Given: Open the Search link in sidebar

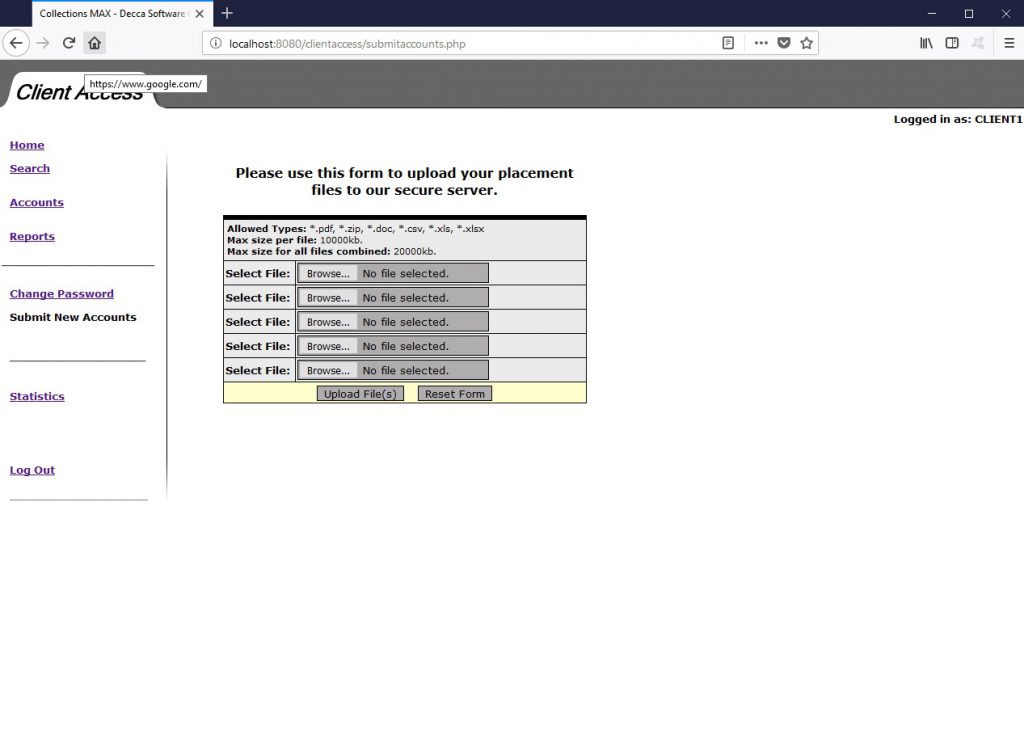Looking at the screenshot, I should point(29,168).
